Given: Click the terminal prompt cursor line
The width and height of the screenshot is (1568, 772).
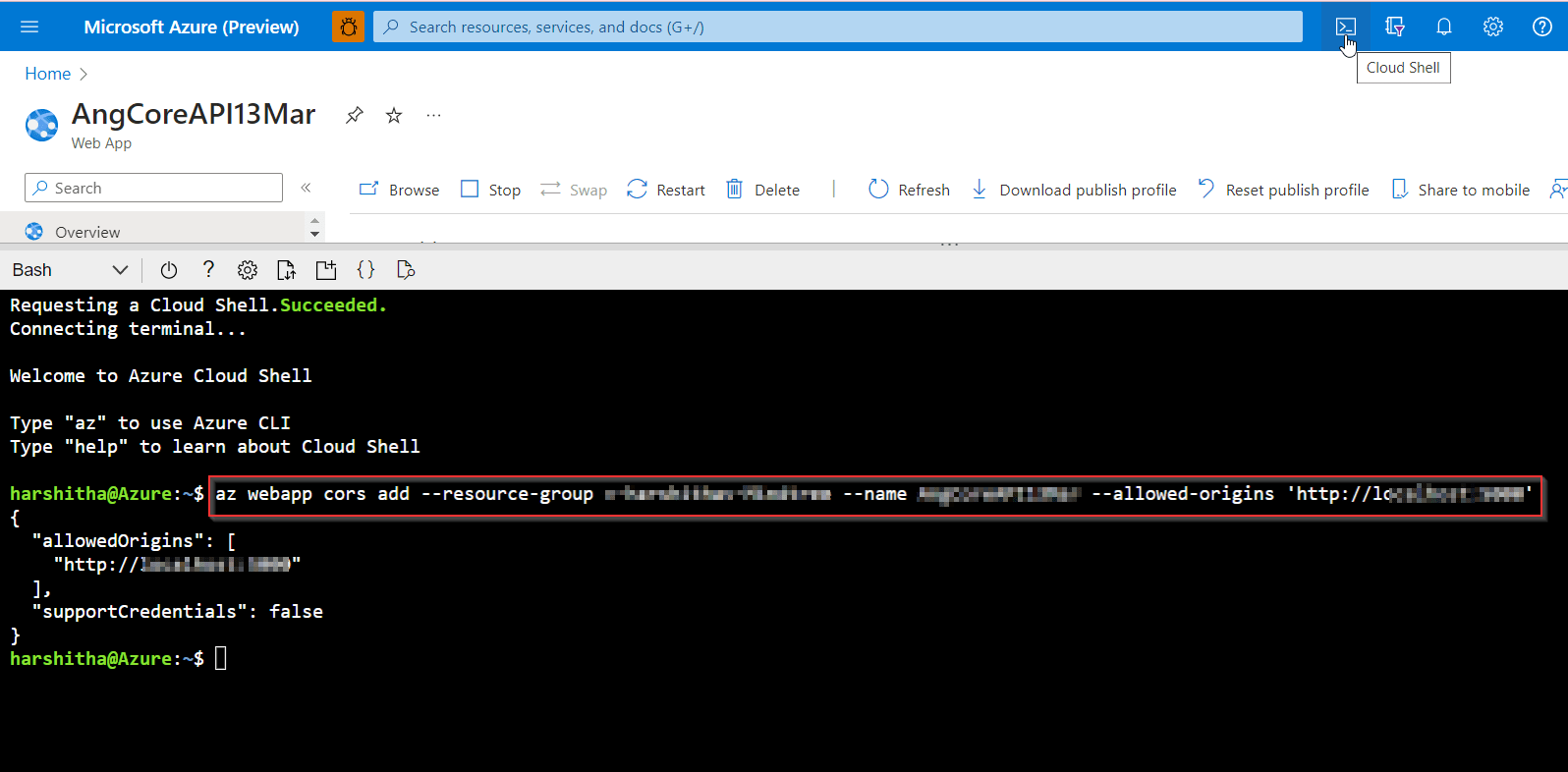Looking at the screenshot, I should tap(118, 659).
